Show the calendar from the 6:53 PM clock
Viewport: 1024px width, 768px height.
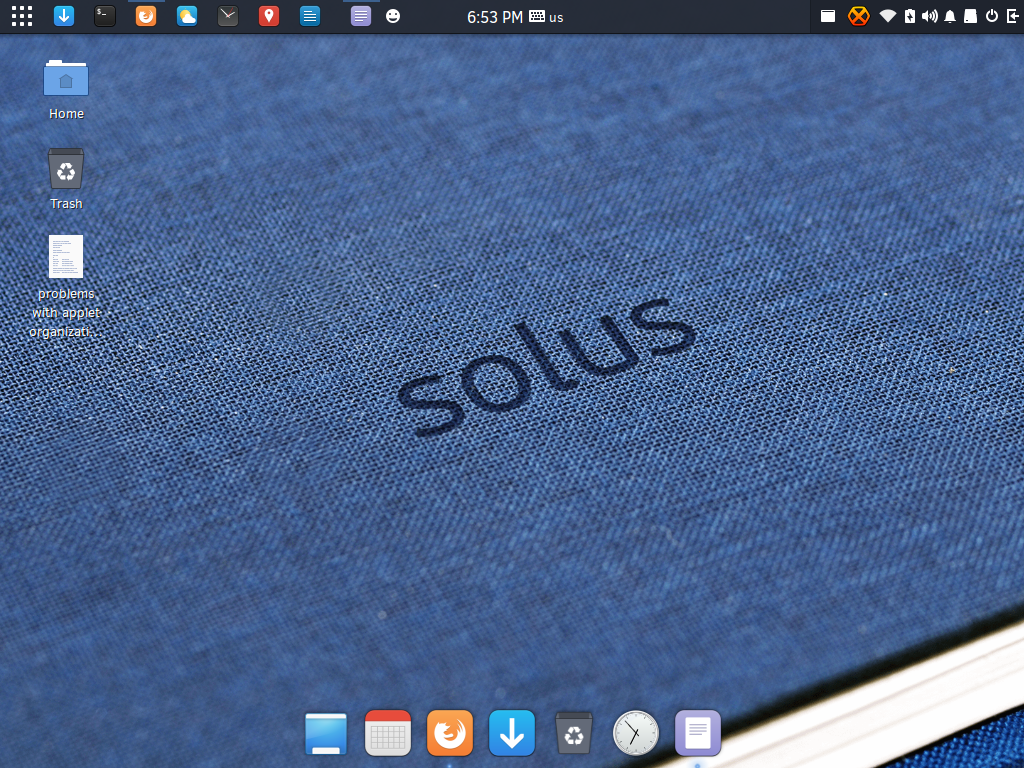tap(494, 17)
